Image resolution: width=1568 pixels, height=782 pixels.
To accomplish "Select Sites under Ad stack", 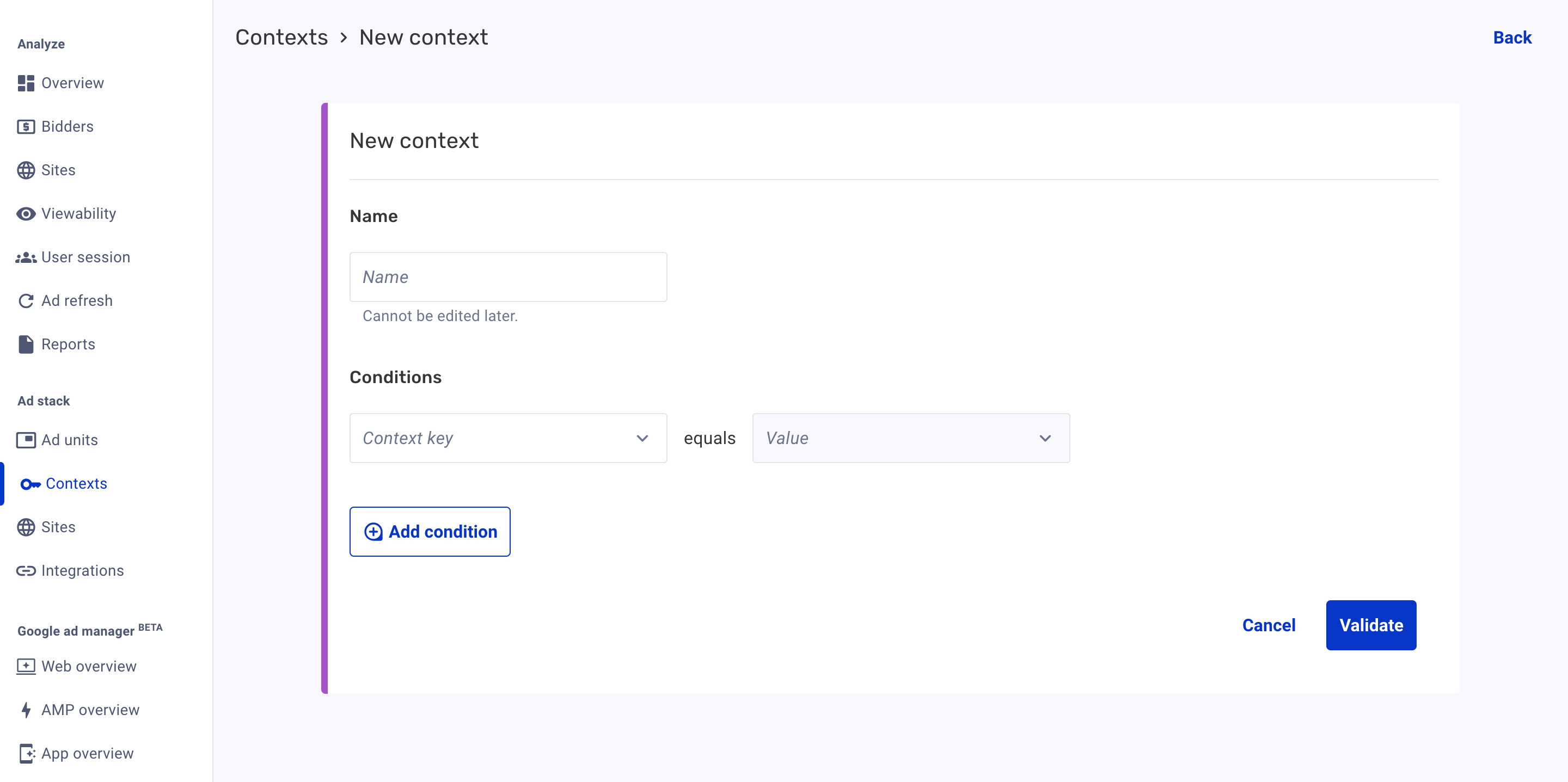I will click(58, 527).
